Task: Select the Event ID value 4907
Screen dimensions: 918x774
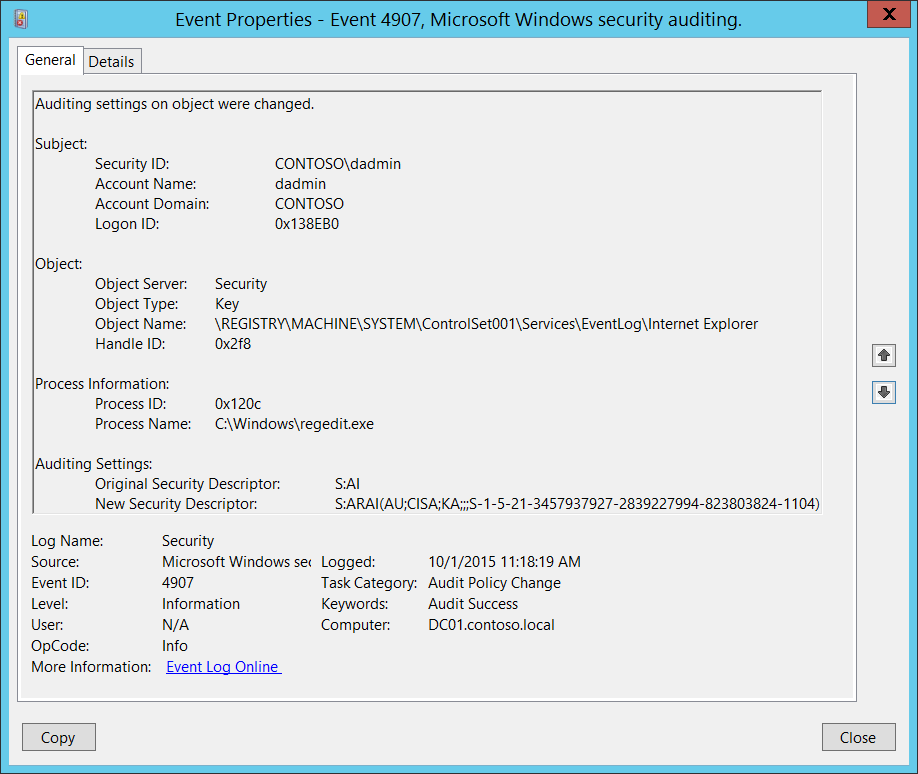Action: (178, 583)
